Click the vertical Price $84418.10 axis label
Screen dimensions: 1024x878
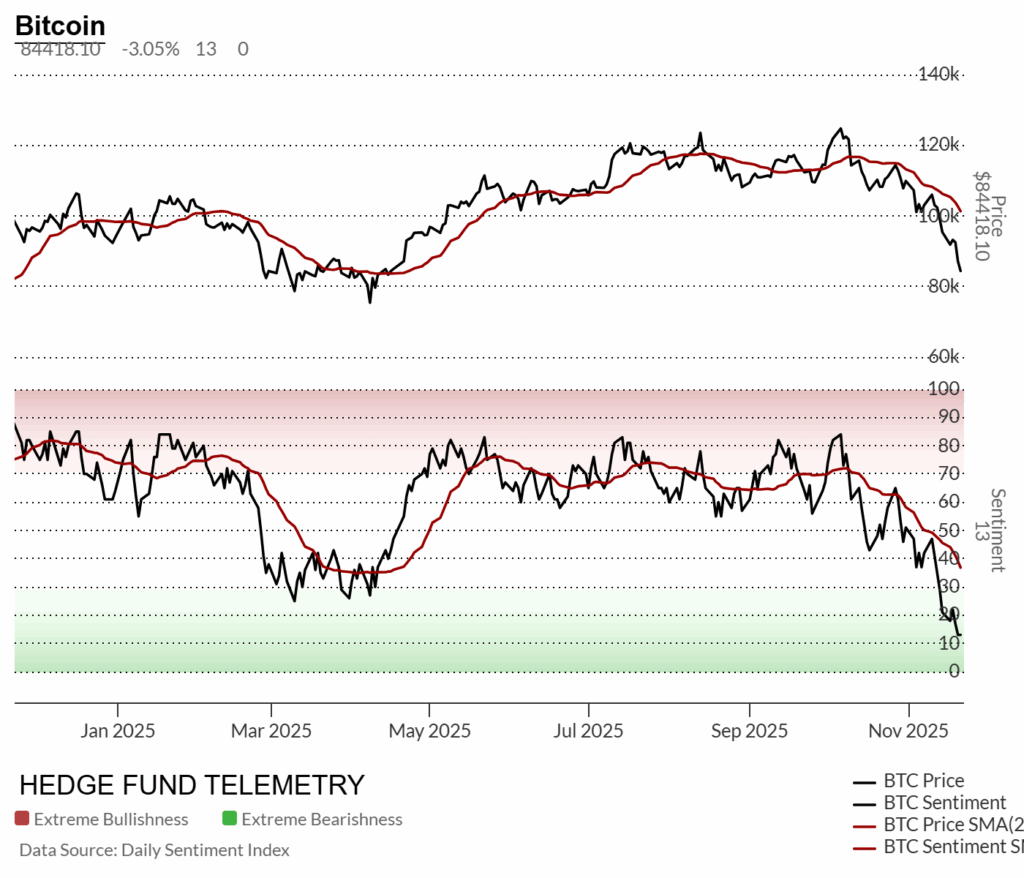click(x=982, y=215)
